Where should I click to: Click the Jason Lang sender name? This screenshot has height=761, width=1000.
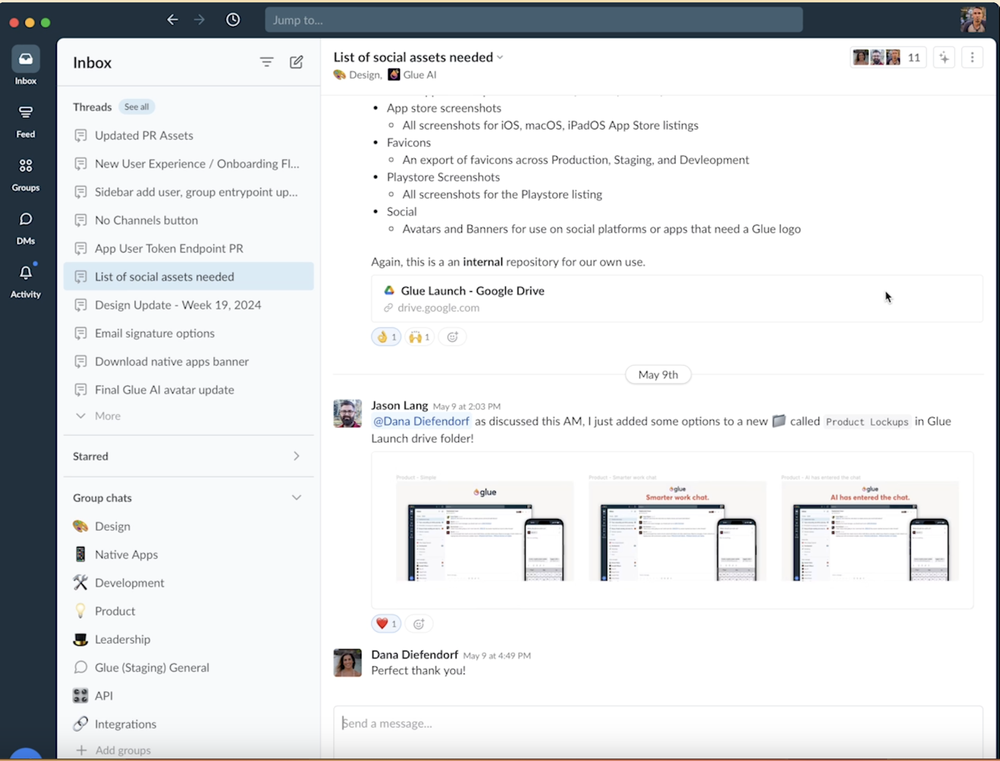click(399, 405)
